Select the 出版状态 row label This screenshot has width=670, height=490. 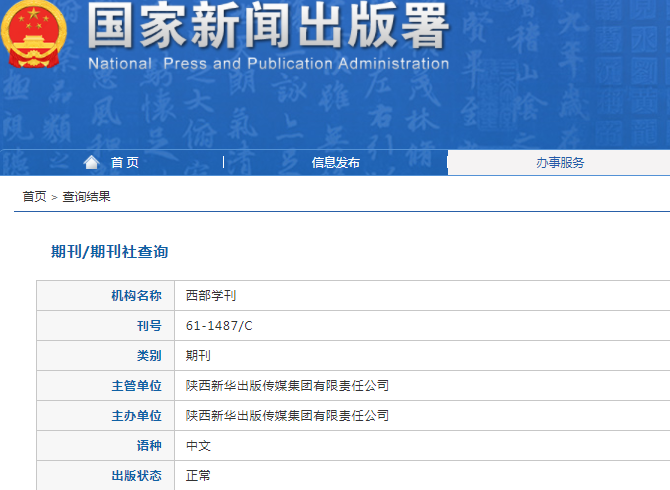pyautogui.click(x=136, y=476)
